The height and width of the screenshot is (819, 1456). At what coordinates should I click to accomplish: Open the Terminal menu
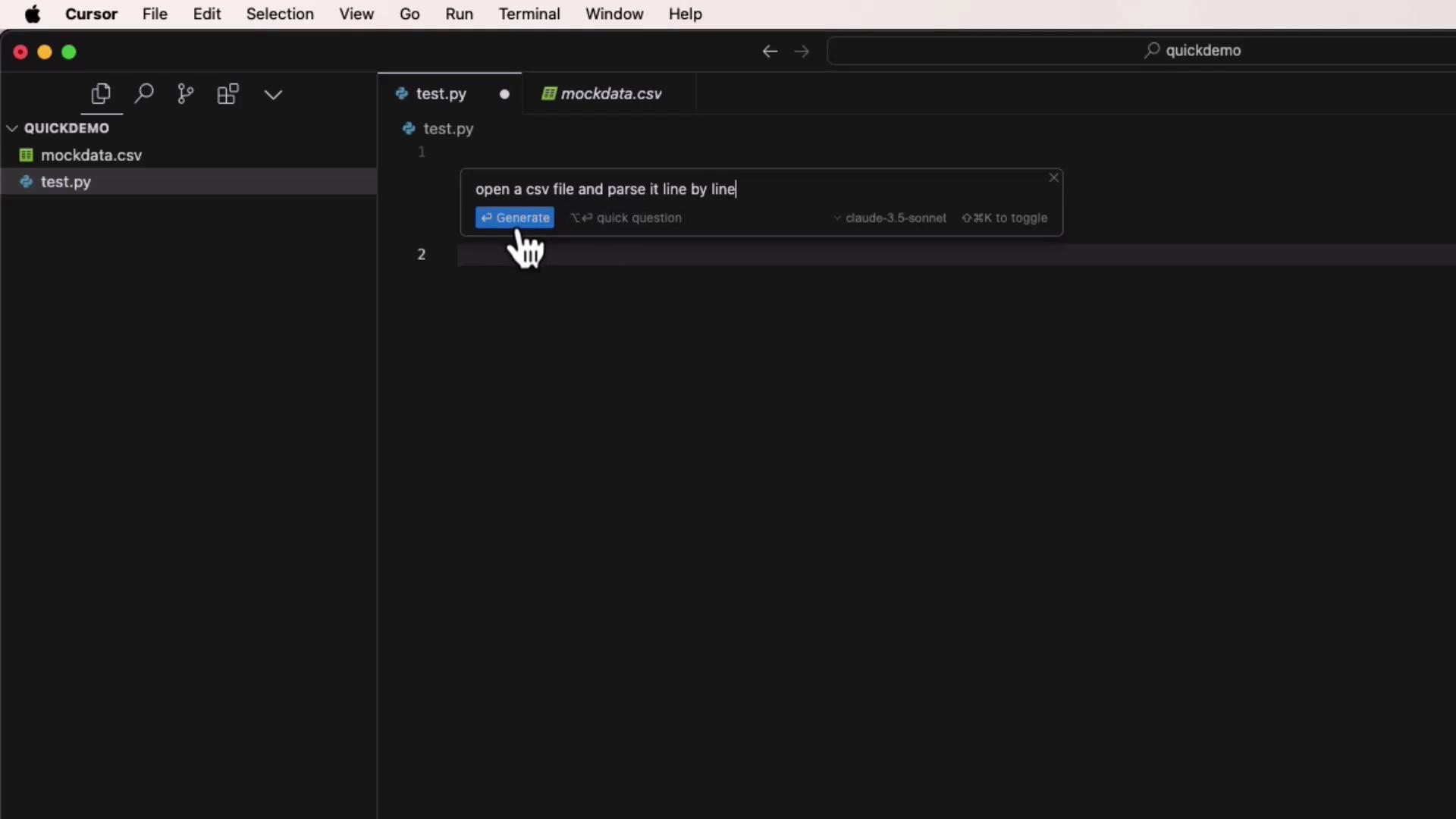coord(529,14)
